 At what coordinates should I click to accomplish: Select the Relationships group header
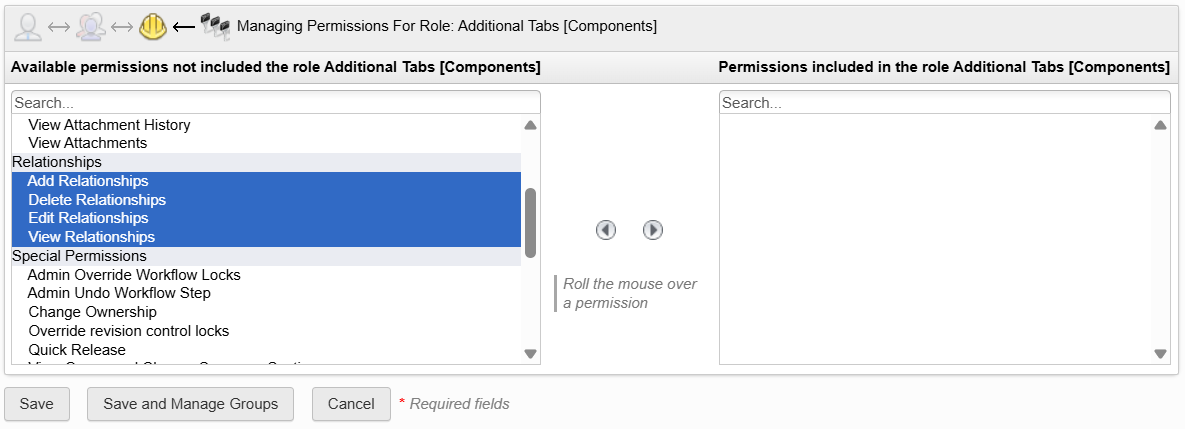tap(57, 162)
